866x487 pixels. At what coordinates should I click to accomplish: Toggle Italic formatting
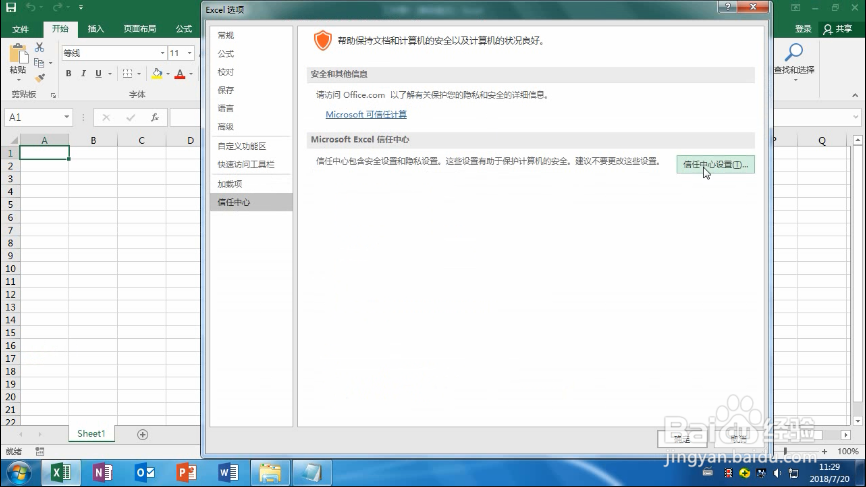(83, 73)
